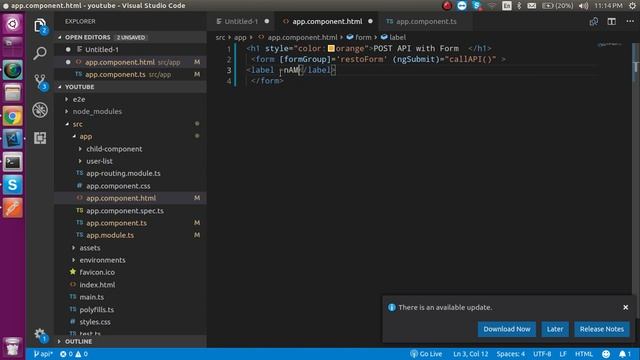Open Visual Studio Code dock icon
Screen dimensions: 640x360
13,139
